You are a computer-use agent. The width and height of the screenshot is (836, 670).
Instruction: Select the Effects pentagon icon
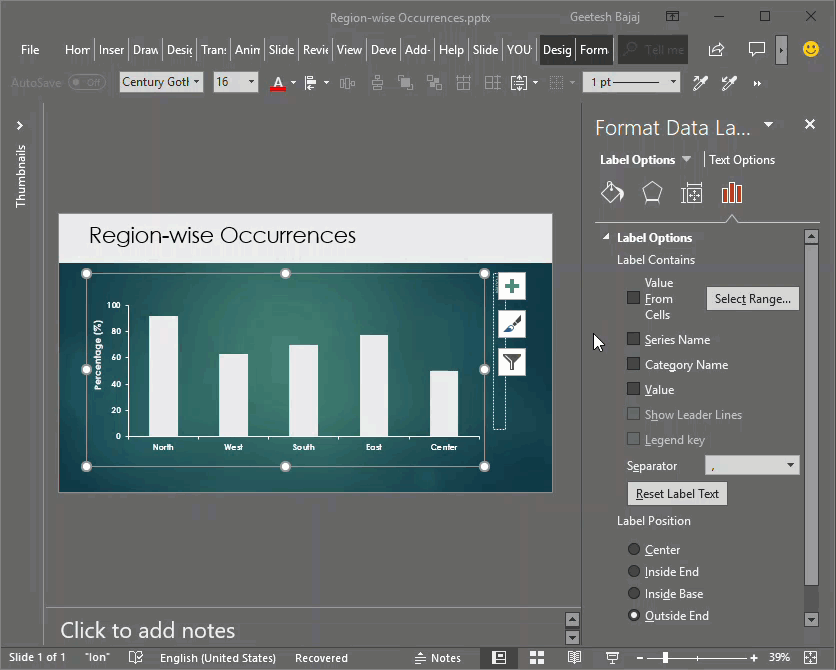coord(652,192)
